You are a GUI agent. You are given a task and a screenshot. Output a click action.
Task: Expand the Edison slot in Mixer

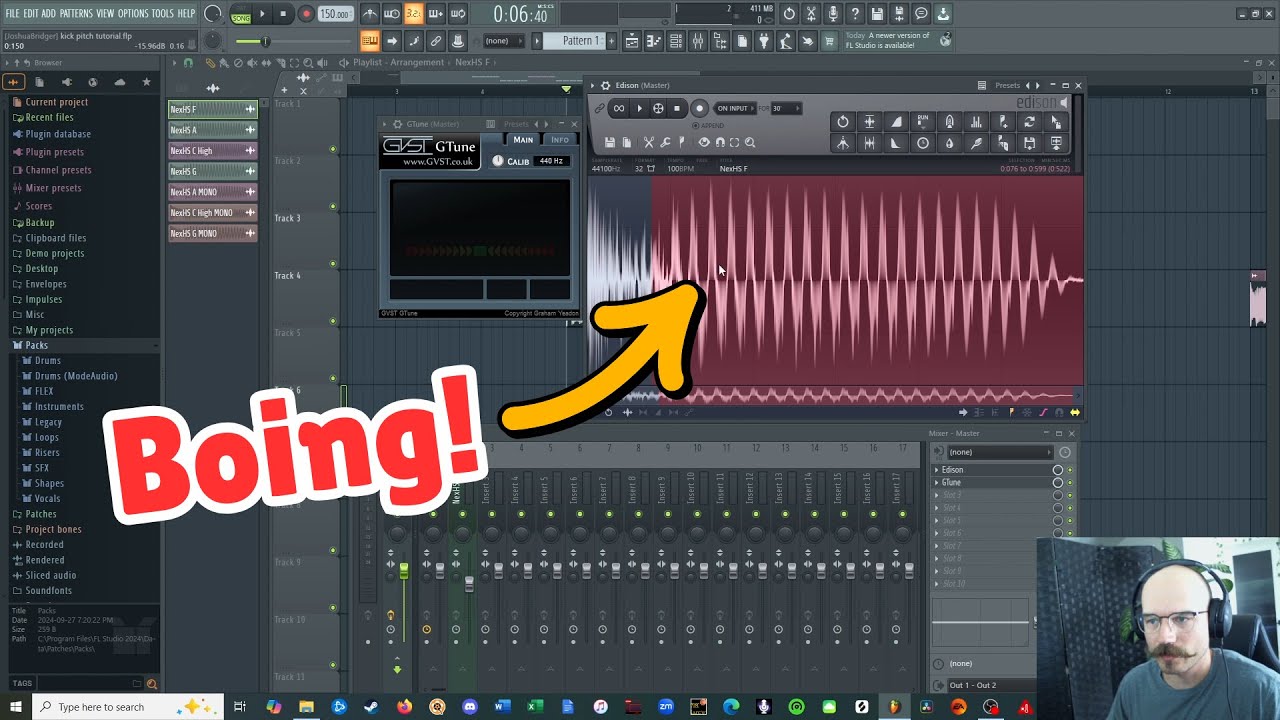(x=937, y=470)
